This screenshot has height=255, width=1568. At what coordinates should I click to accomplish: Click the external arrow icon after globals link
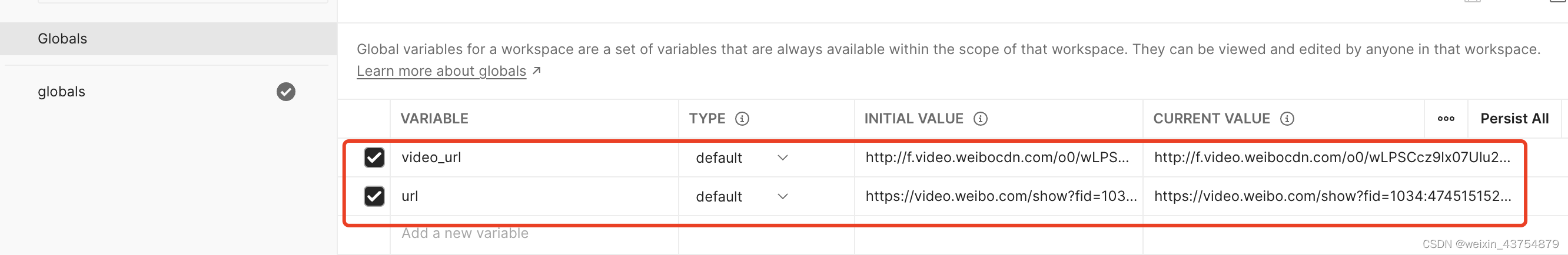(536, 71)
